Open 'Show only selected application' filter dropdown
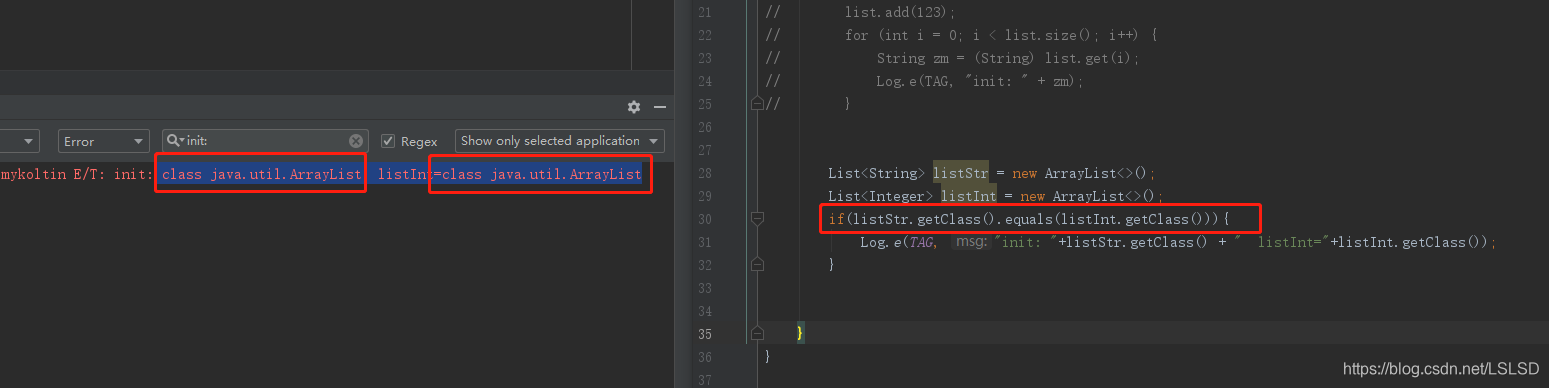This screenshot has height=388, width=1549. [x=559, y=141]
